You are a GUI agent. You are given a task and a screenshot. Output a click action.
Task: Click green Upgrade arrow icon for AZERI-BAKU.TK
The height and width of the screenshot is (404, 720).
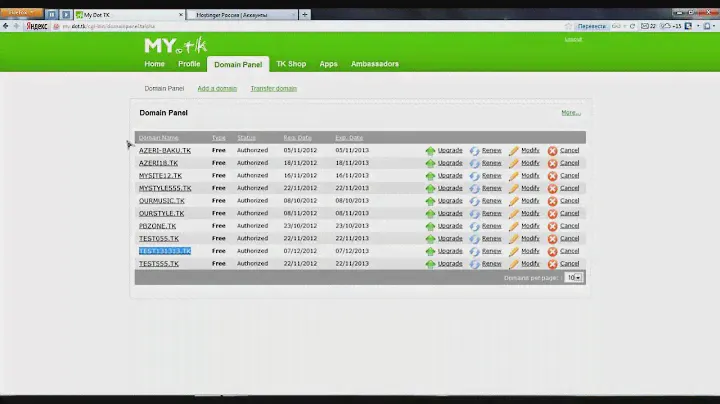pyautogui.click(x=430, y=150)
